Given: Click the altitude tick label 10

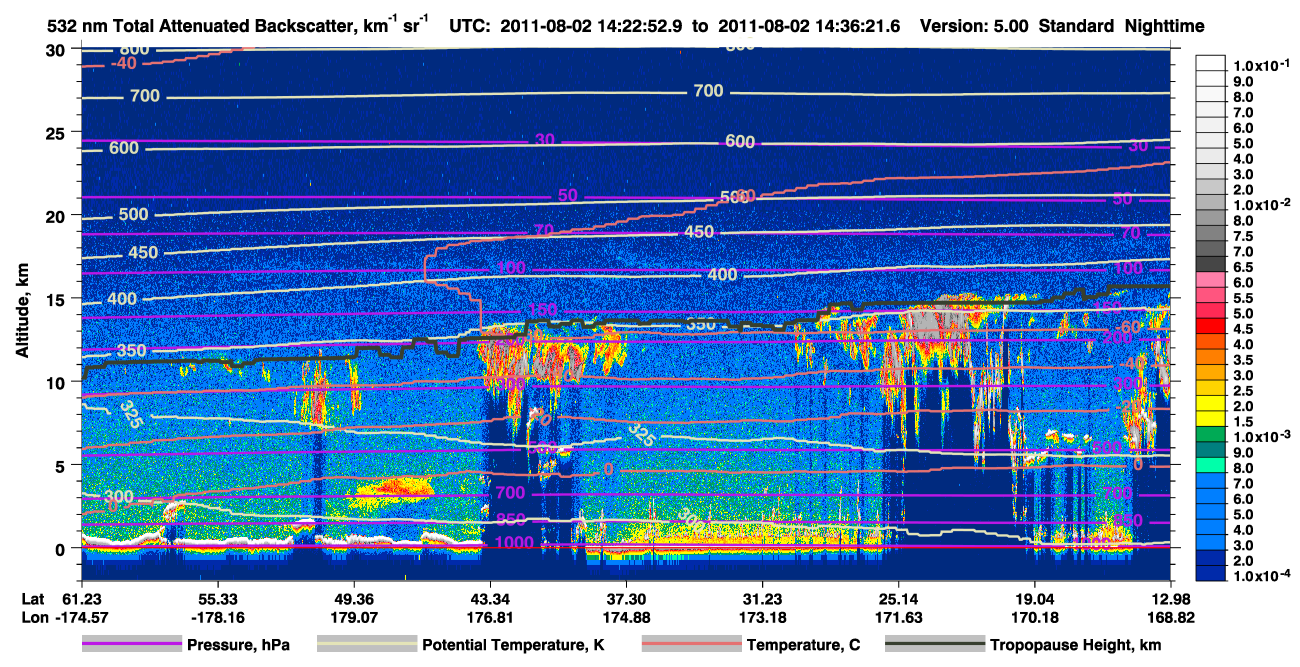Looking at the screenshot, I should click(56, 381).
